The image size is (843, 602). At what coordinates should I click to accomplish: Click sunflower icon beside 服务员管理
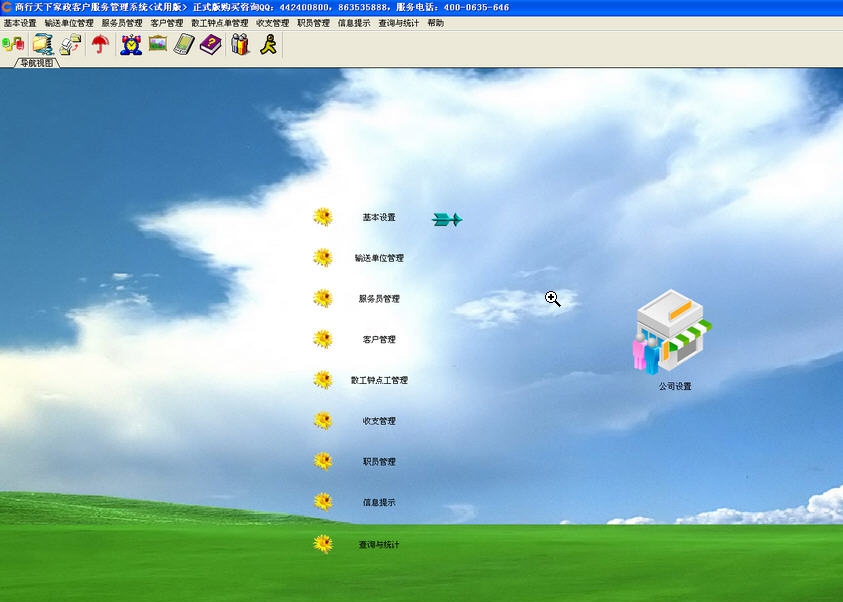[323, 298]
